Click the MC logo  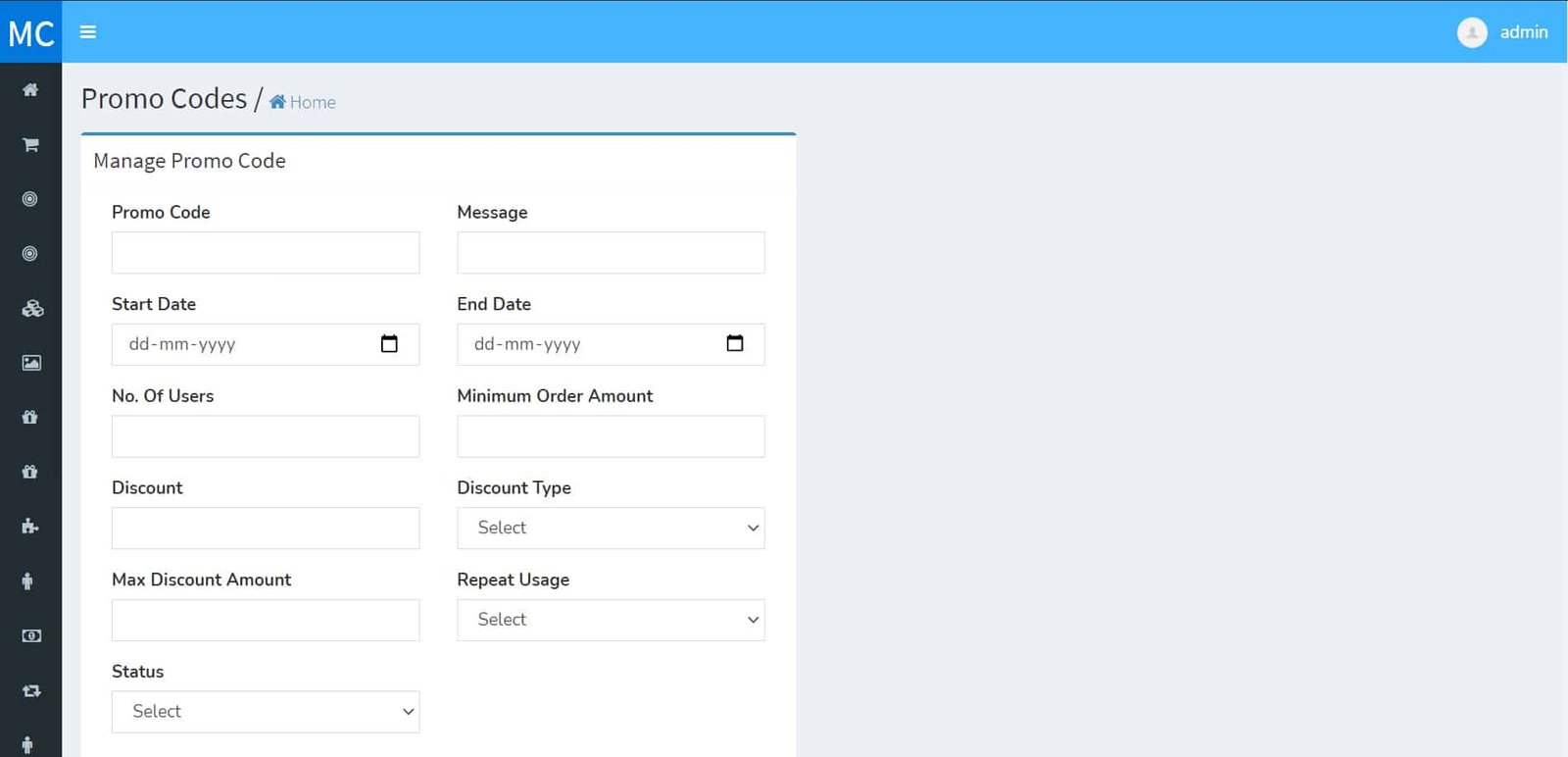(30, 32)
